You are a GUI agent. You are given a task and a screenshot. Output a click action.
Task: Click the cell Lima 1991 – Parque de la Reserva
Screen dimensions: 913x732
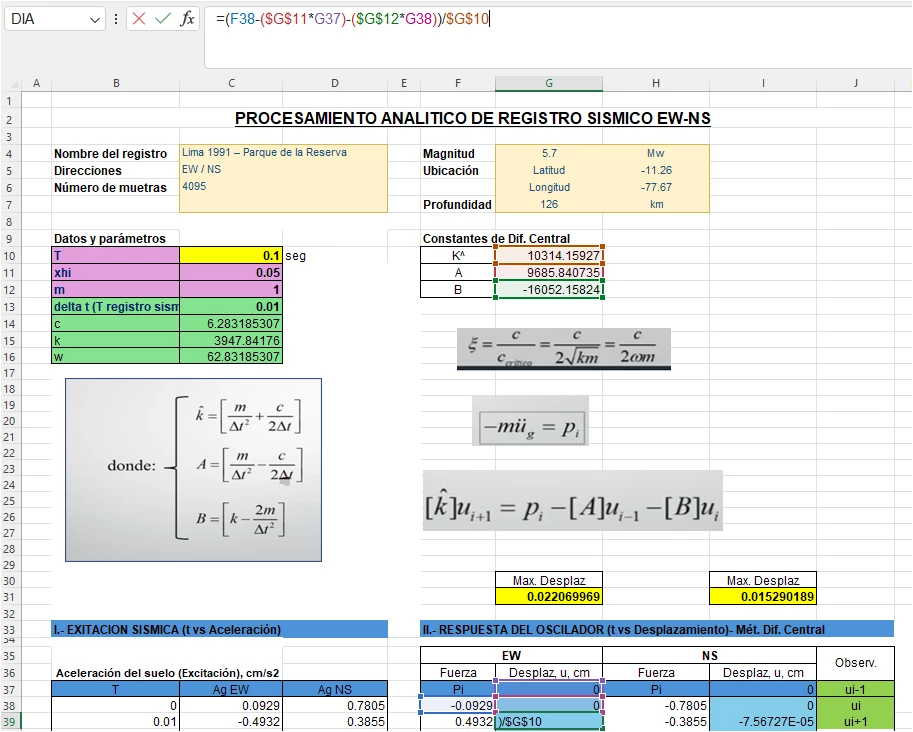[x=283, y=153]
